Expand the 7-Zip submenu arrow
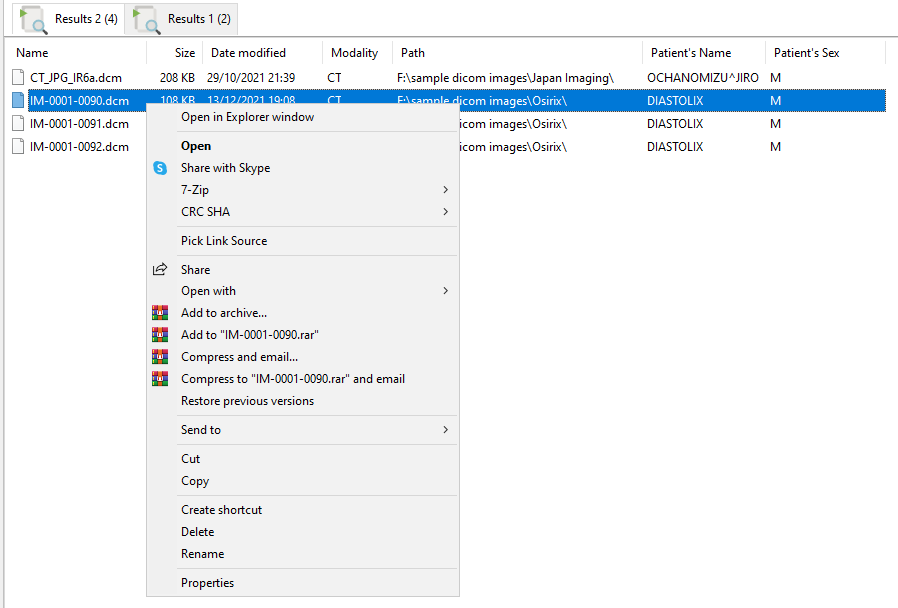 click(445, 190)
